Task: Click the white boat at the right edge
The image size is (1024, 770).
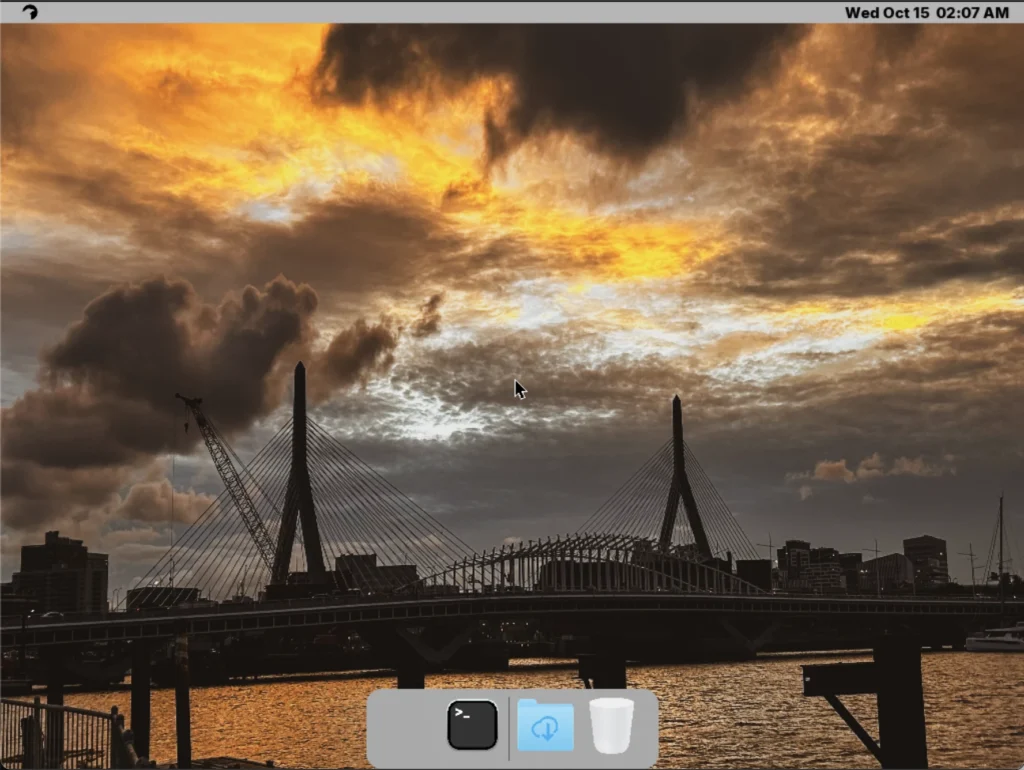Action: (x=994, y=640)
